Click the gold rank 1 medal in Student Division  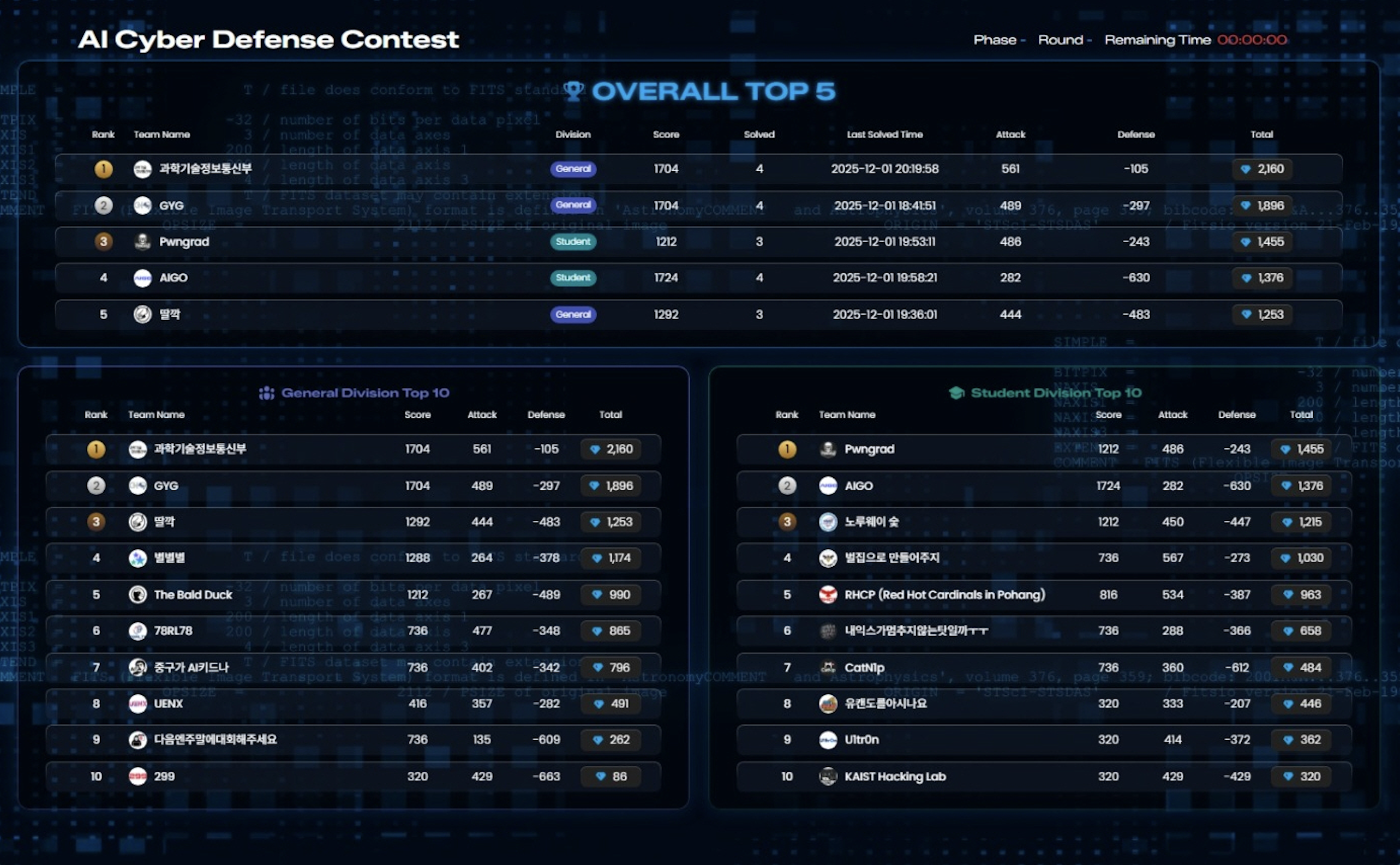(787, 449)
